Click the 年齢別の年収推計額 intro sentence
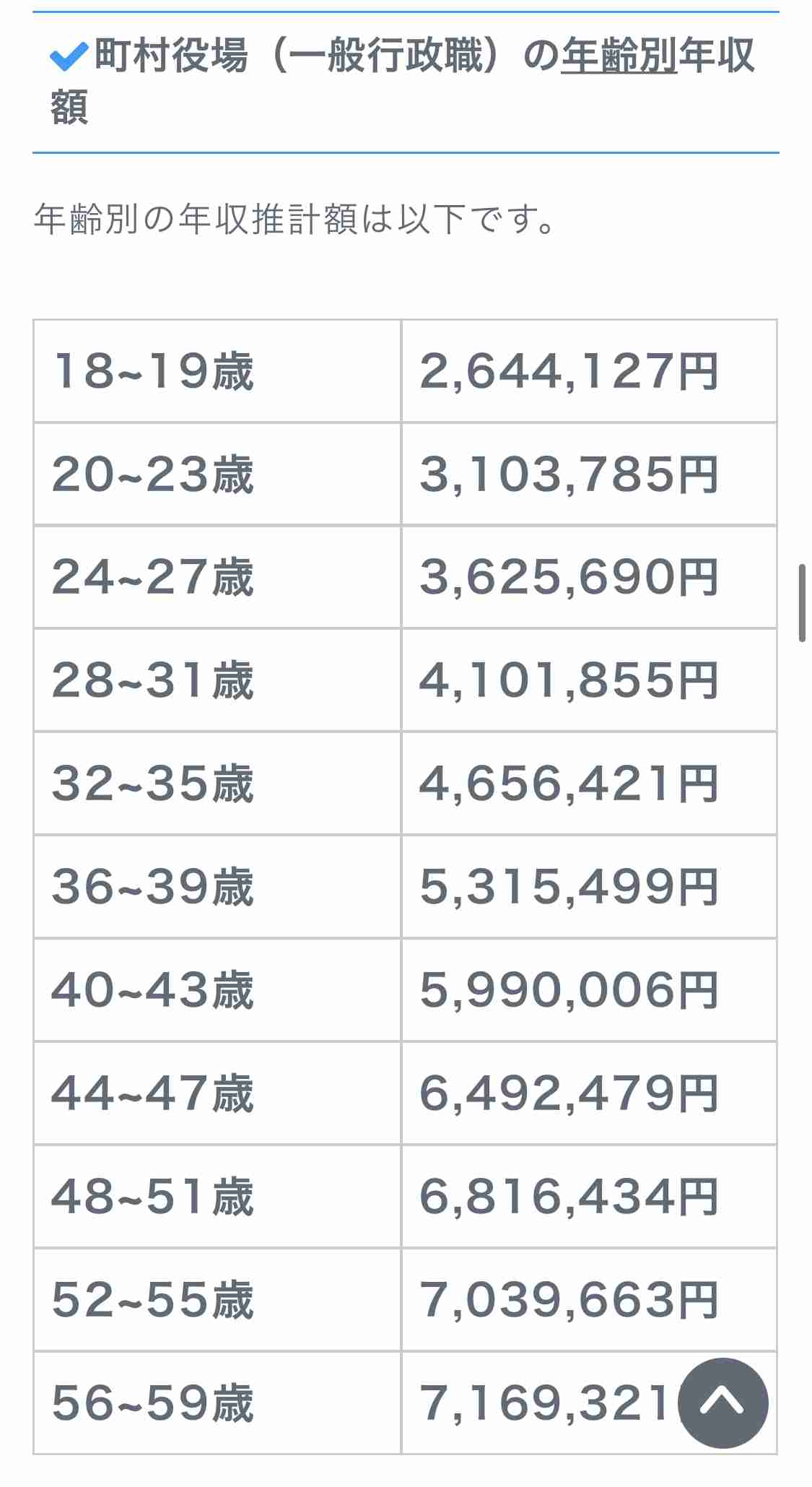This screenshot has width=812, height=1487. pos(294,219)
